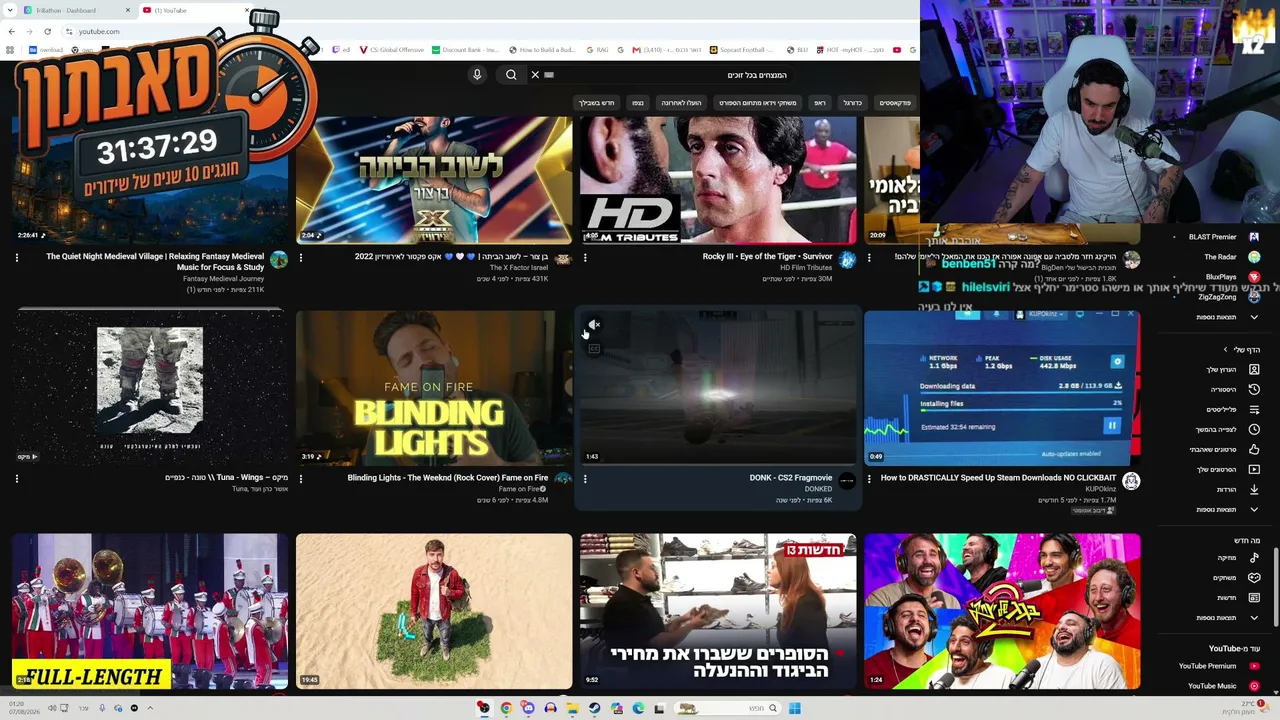1280x720 pixels.
Task: Click the on-screen keyboard icon in search
Action: pyautogui.click(x=549, y=75)
